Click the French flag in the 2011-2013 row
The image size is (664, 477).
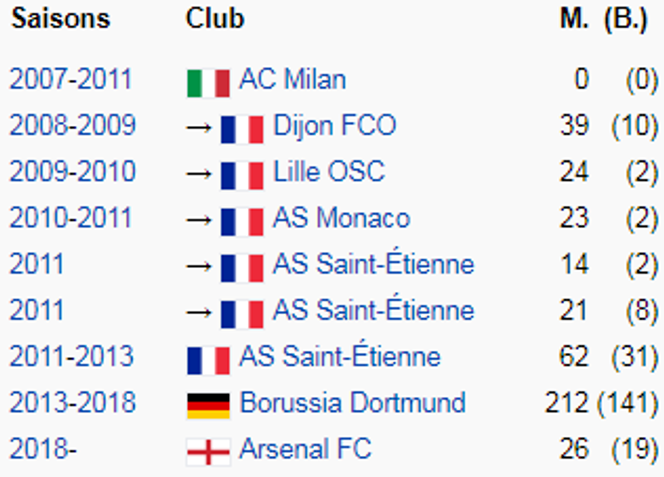[208, 360]
